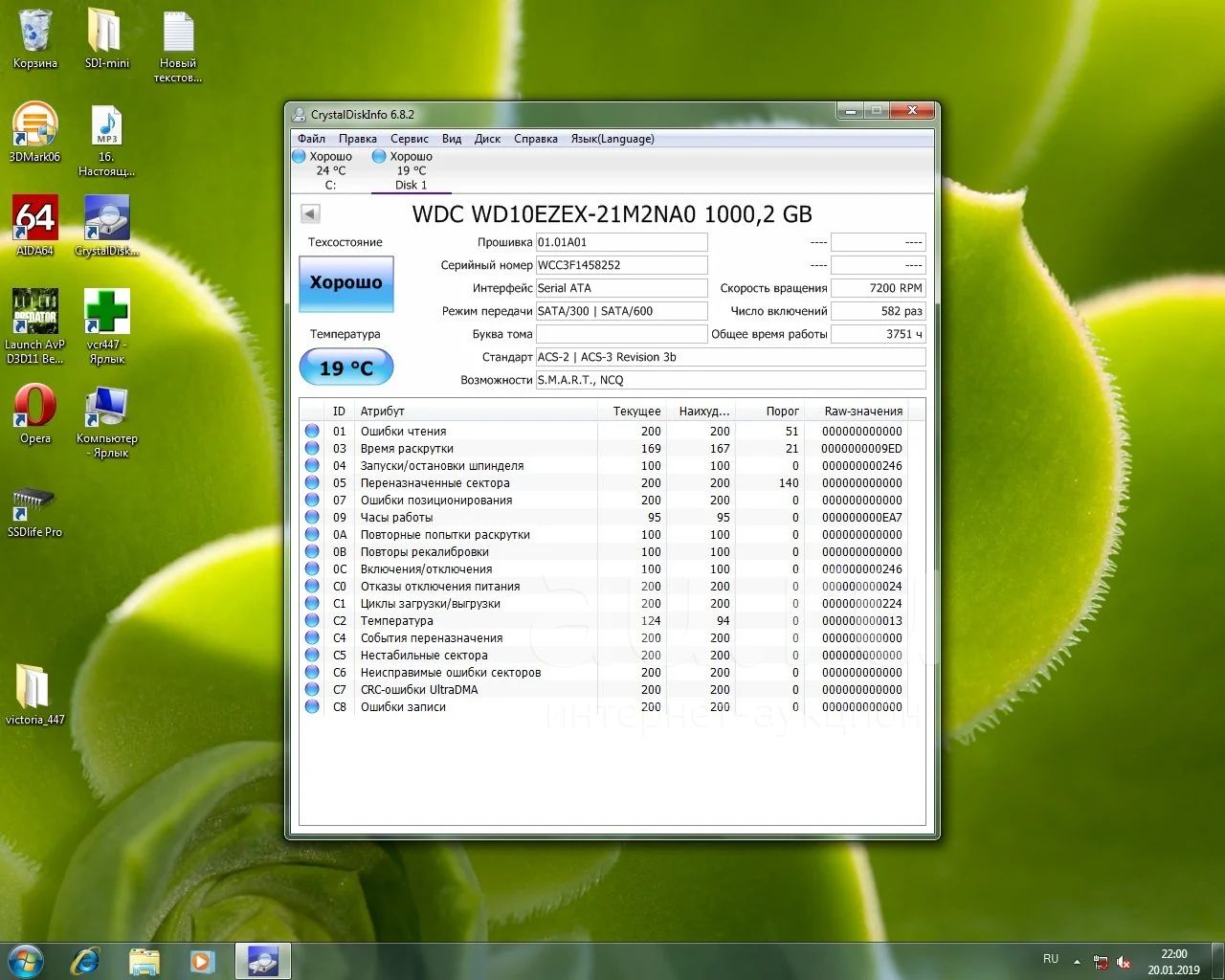Select the MP3 file 16. Настоящ...
Screen dimensions: 1225x980
click(x=106, y=140)
